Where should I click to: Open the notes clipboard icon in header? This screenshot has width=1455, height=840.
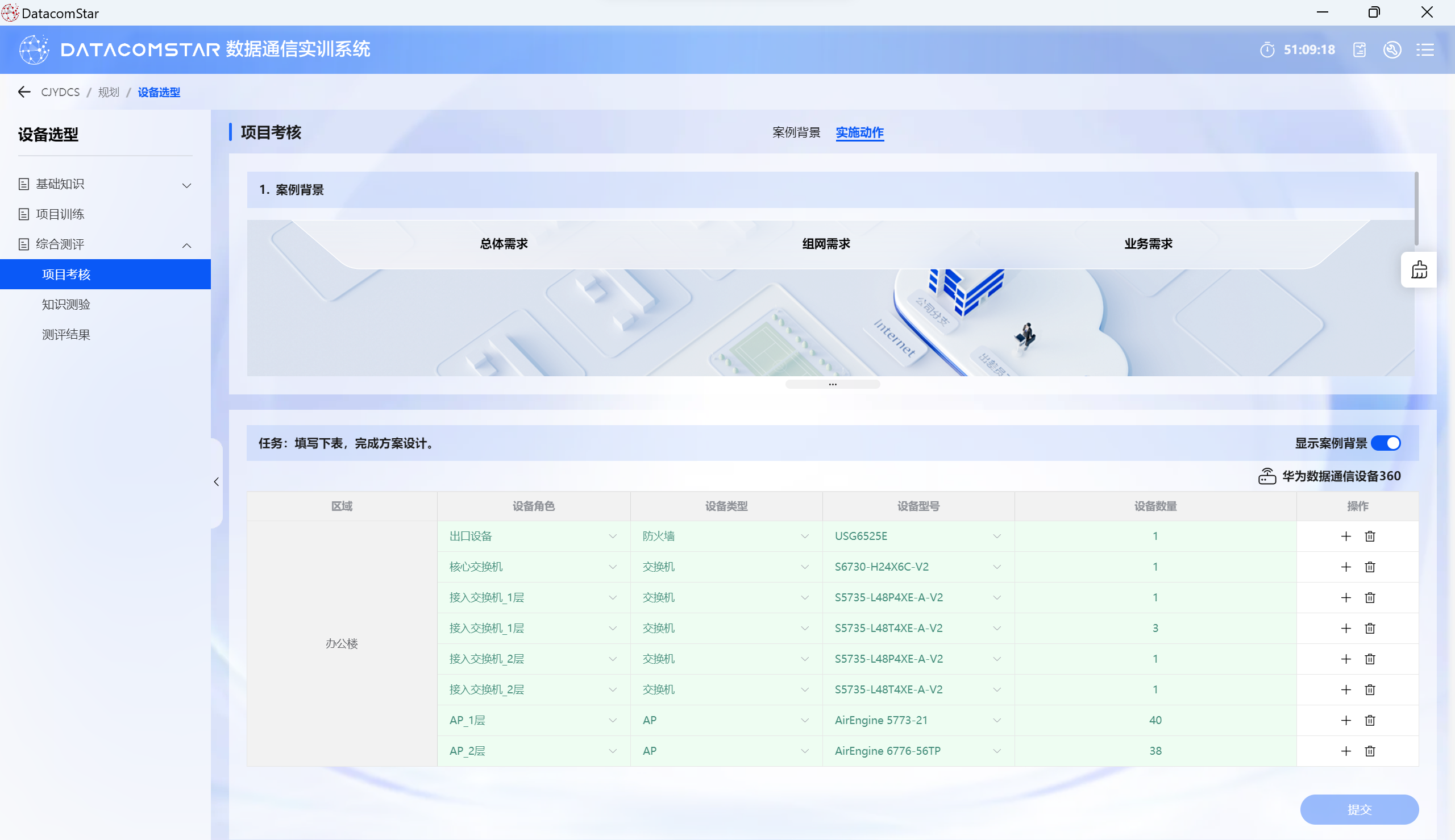pos(1359,49)
